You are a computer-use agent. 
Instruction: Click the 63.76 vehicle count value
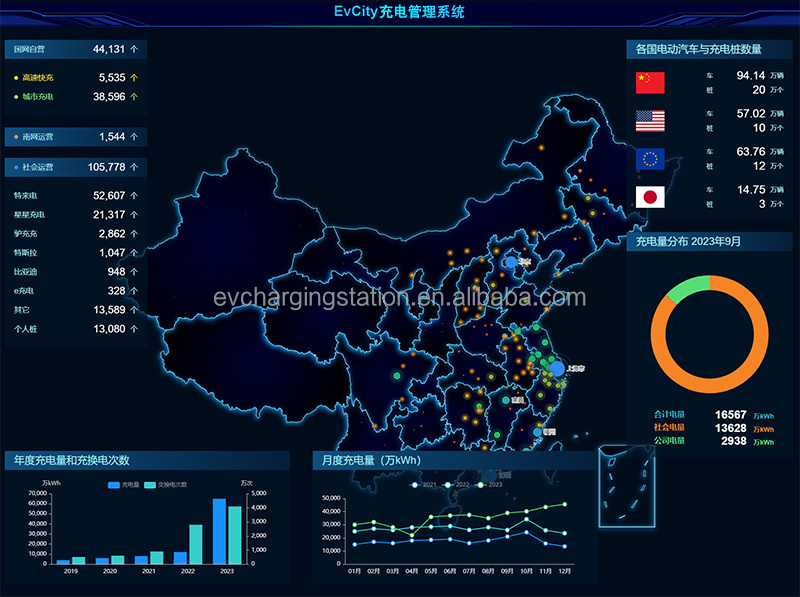pyautogui.click(x=751, y=152)
